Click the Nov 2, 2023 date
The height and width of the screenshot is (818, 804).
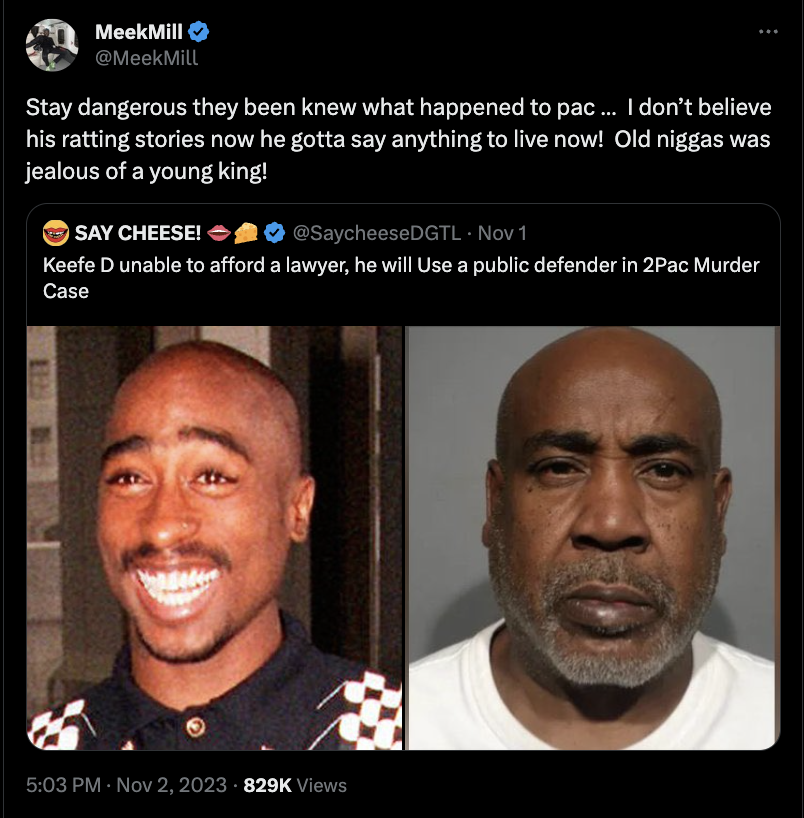(172, 785)
